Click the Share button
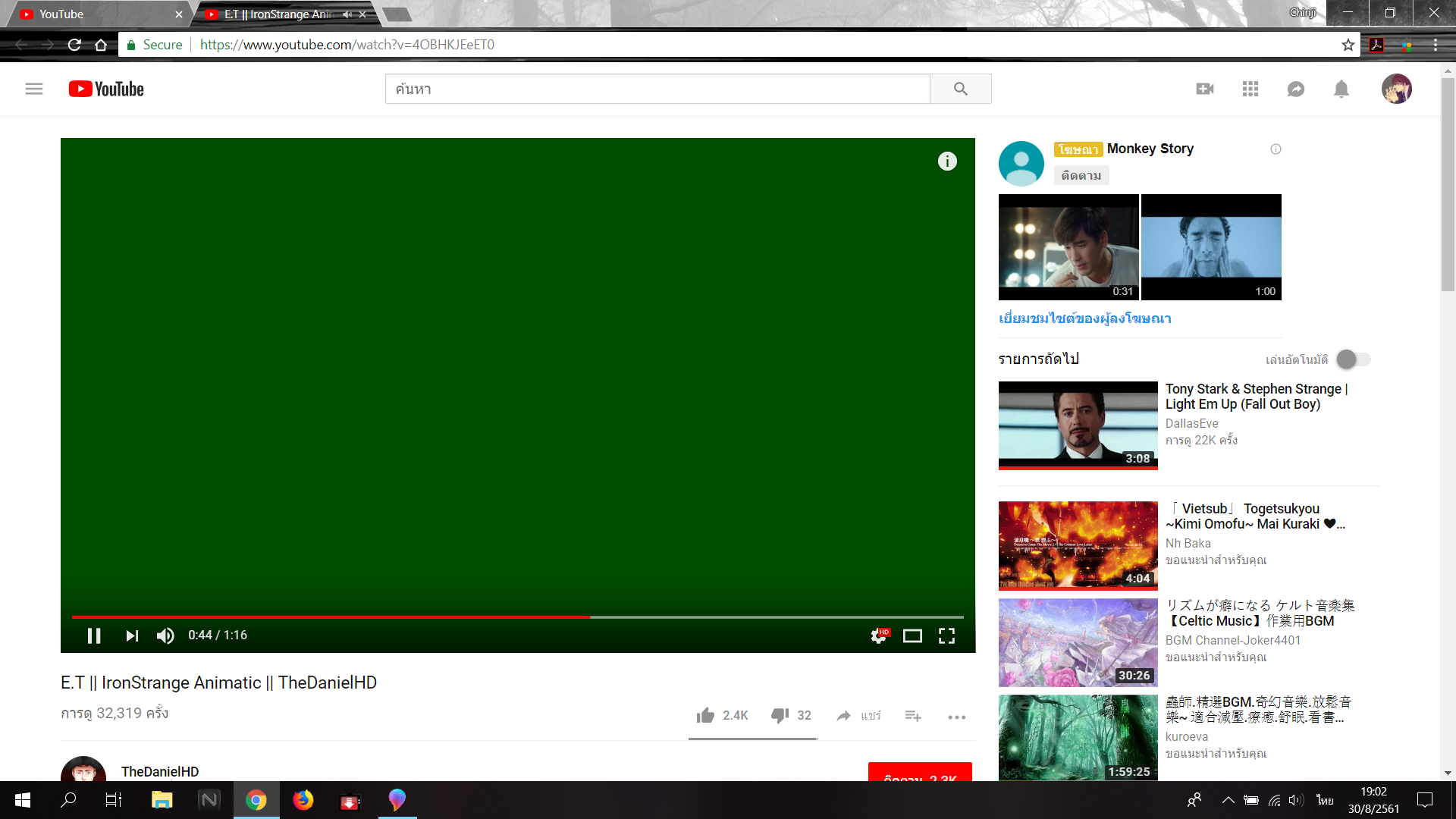Screen dimensions: 1456x819 tap(858, 716)
